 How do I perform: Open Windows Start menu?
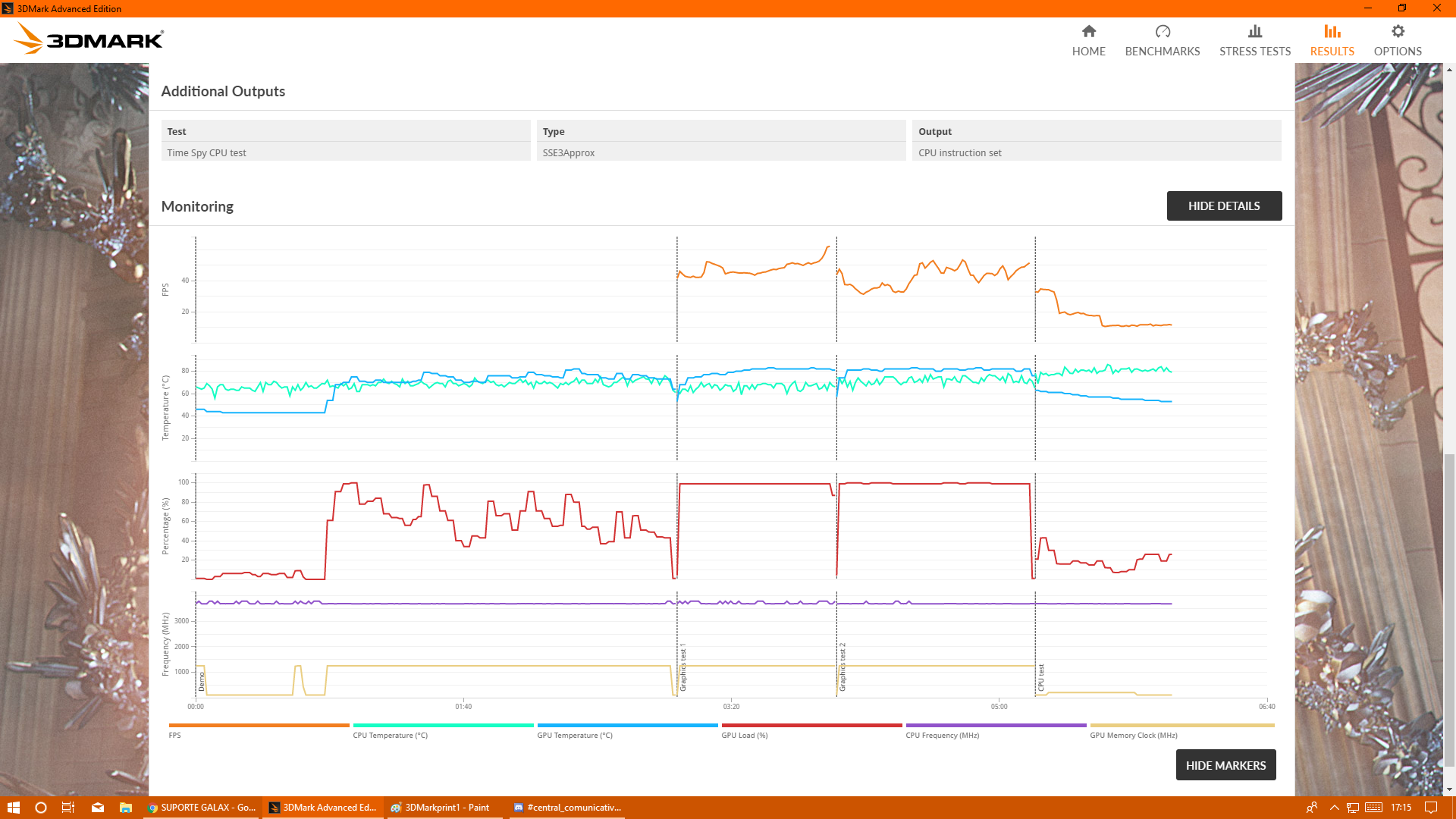click(x=13, y=808)
